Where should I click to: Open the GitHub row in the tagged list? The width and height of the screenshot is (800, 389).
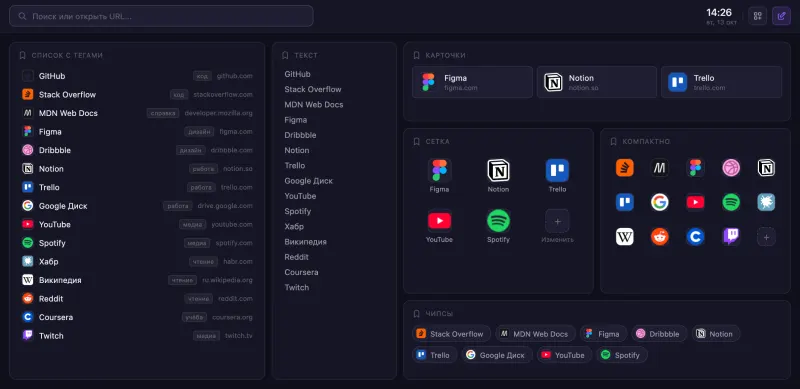coord(137,76)
